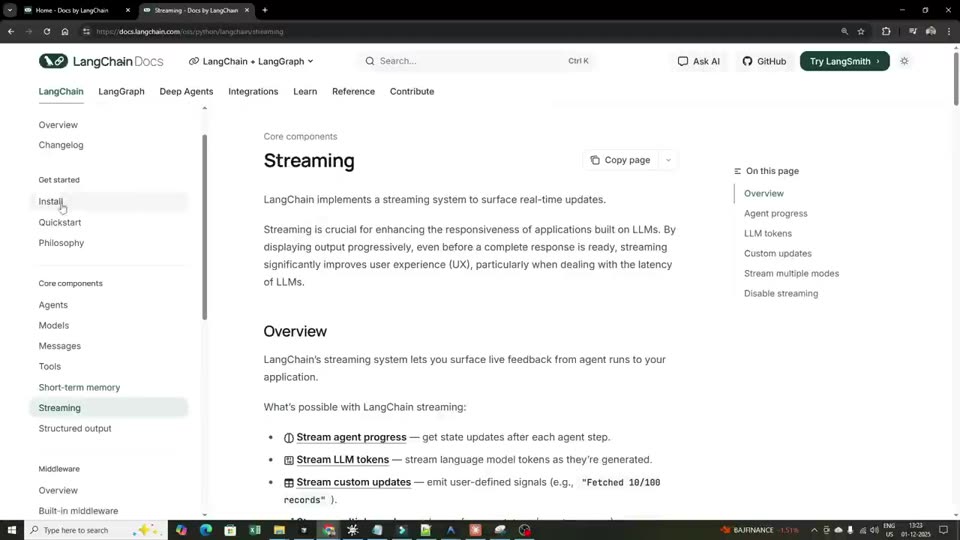The height and width of the screenshot is (540, 960).
Task: Focus the Search docs field
Action: (476, 61)
